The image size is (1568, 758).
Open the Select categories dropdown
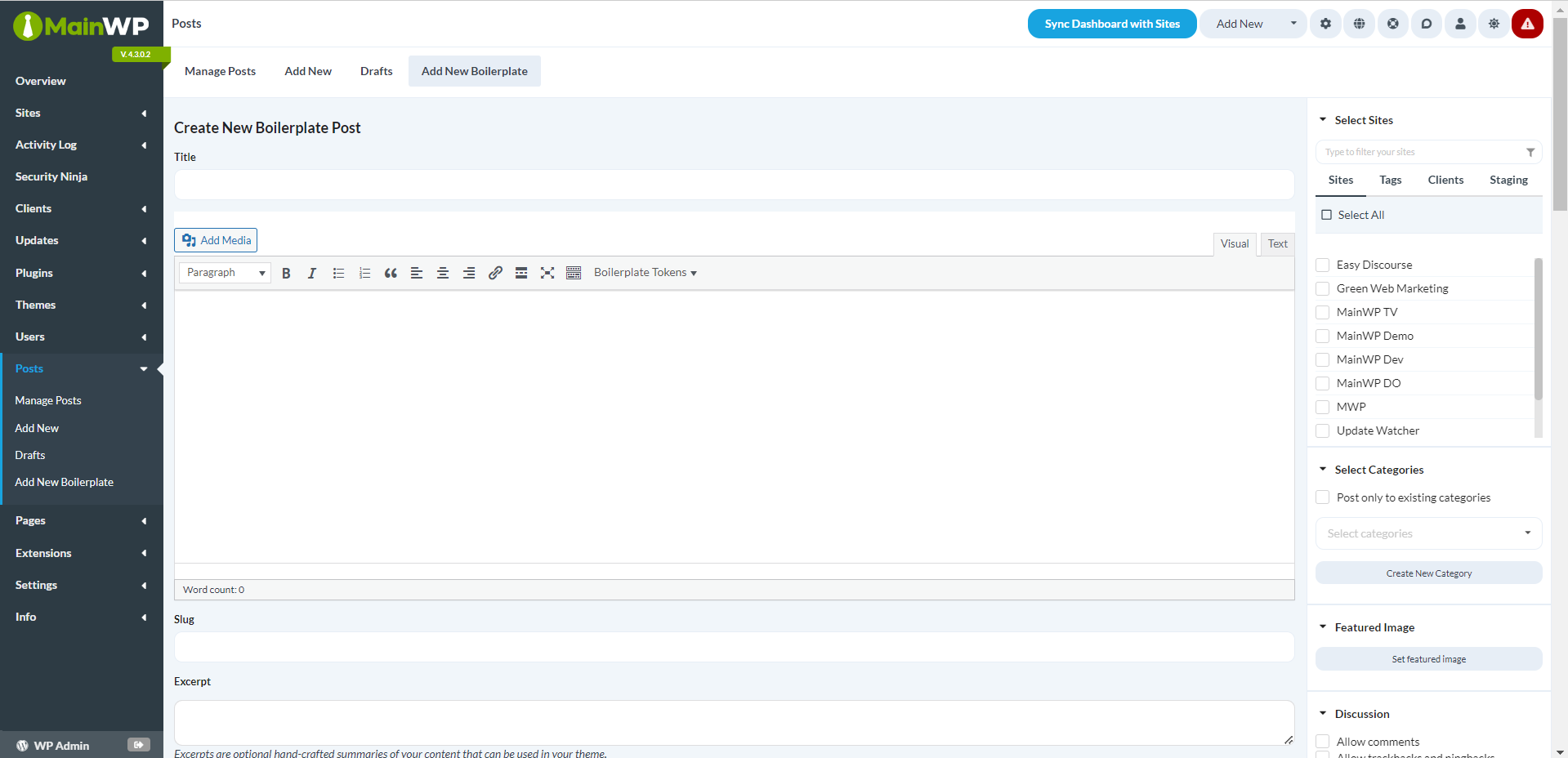pyautogui.click(x=1428, y=533)
